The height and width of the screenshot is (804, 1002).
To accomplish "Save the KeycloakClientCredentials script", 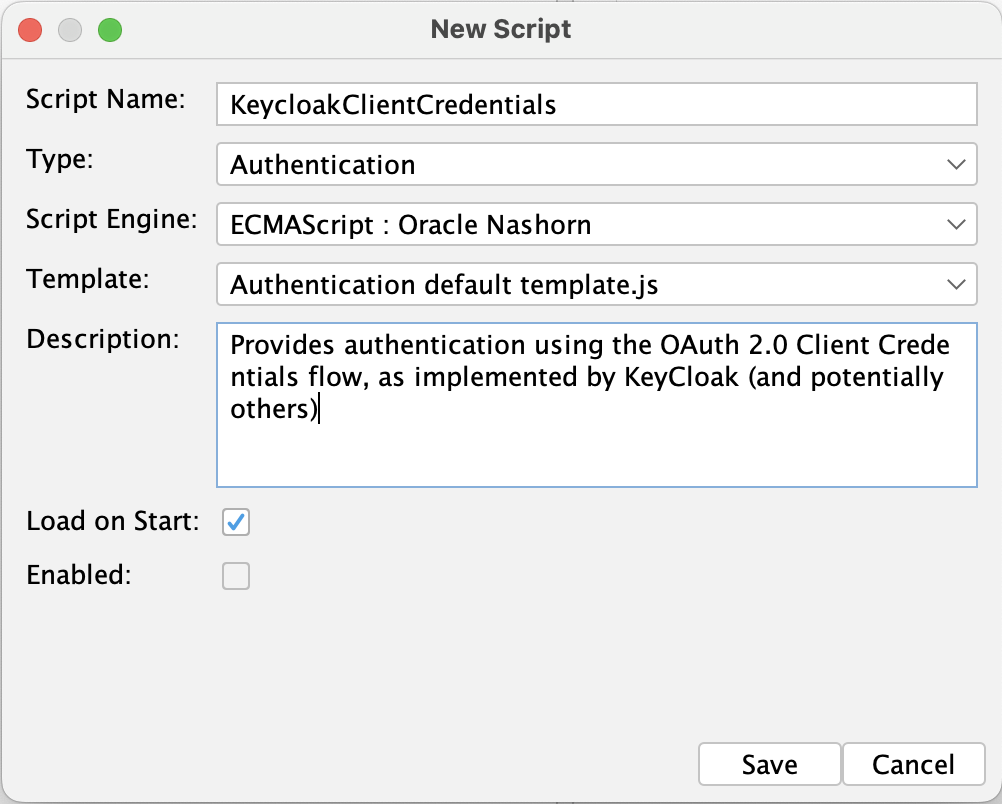I will [x=768, y=764].
